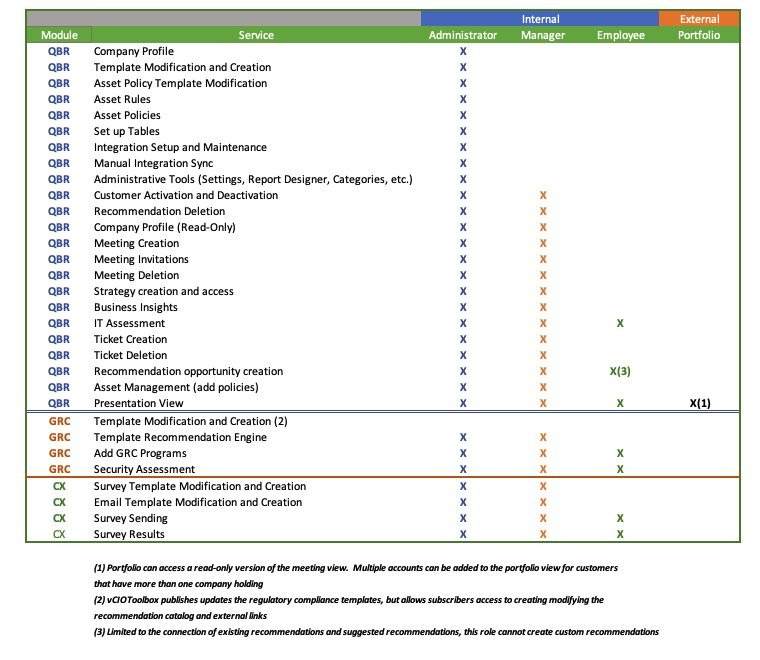Select the 'Business Insights' service

pos(136,307)
